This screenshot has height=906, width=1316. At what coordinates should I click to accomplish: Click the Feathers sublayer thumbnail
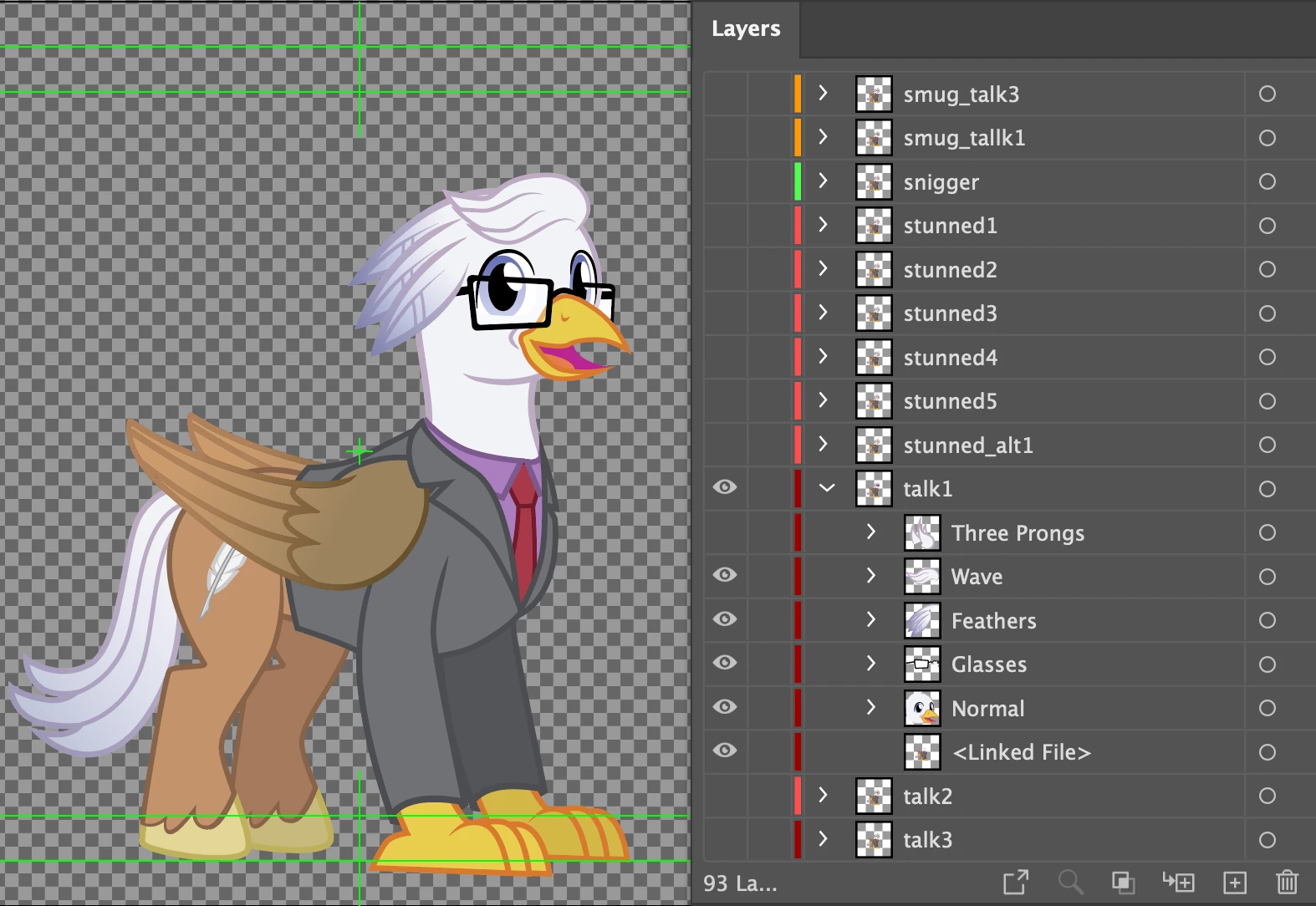[922, 620]
